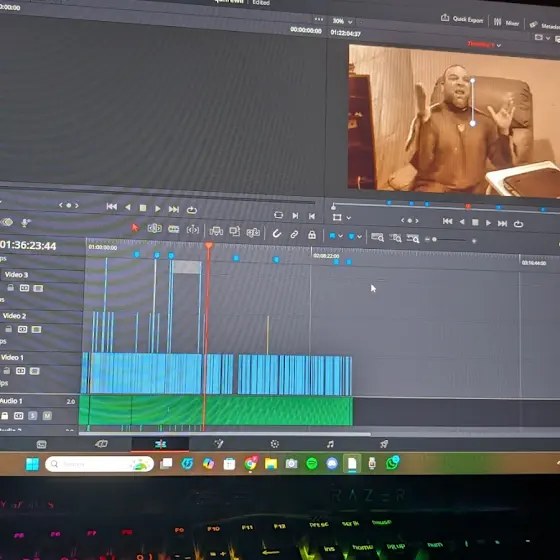Open the 30% viewer zoom dropdown
This screenshot has height=560, width=560.
[342, 21]
